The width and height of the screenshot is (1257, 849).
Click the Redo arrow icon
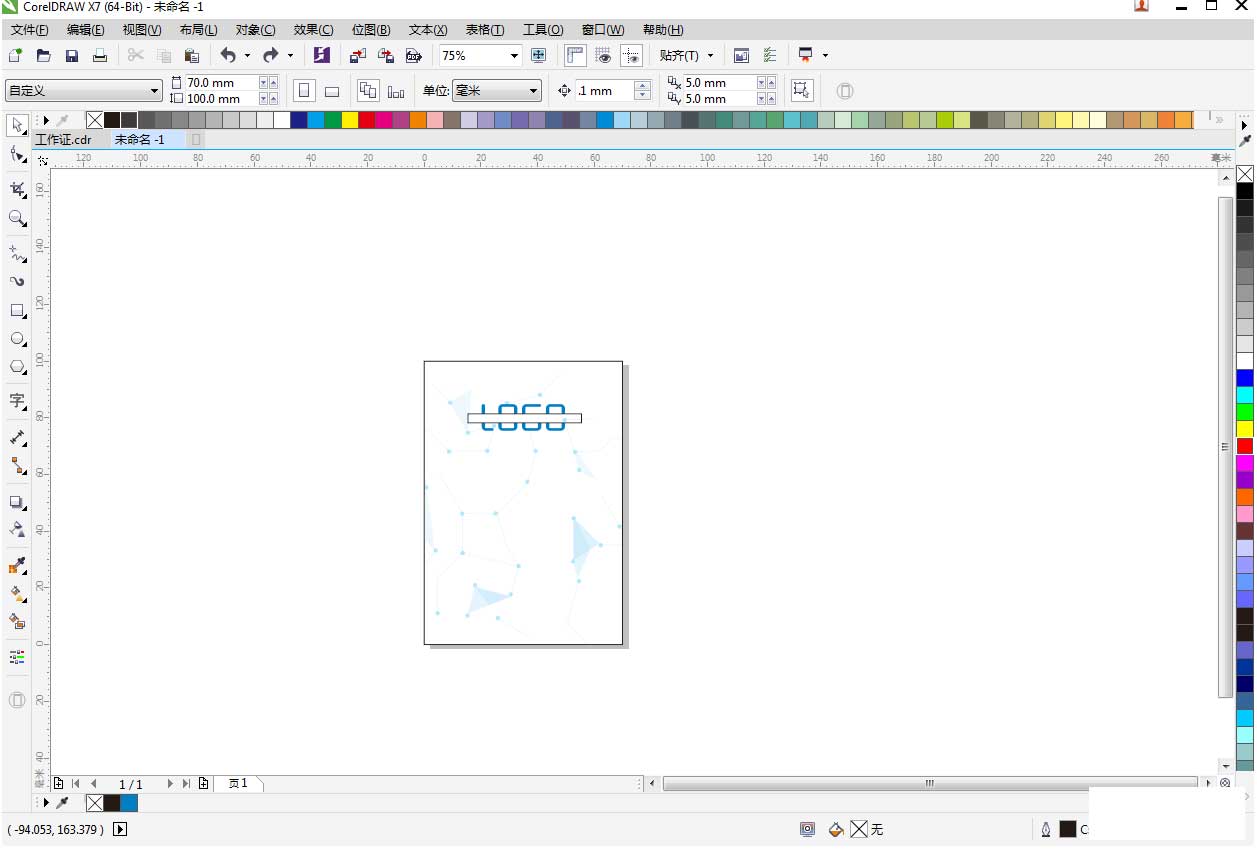[x=270, y=56]
